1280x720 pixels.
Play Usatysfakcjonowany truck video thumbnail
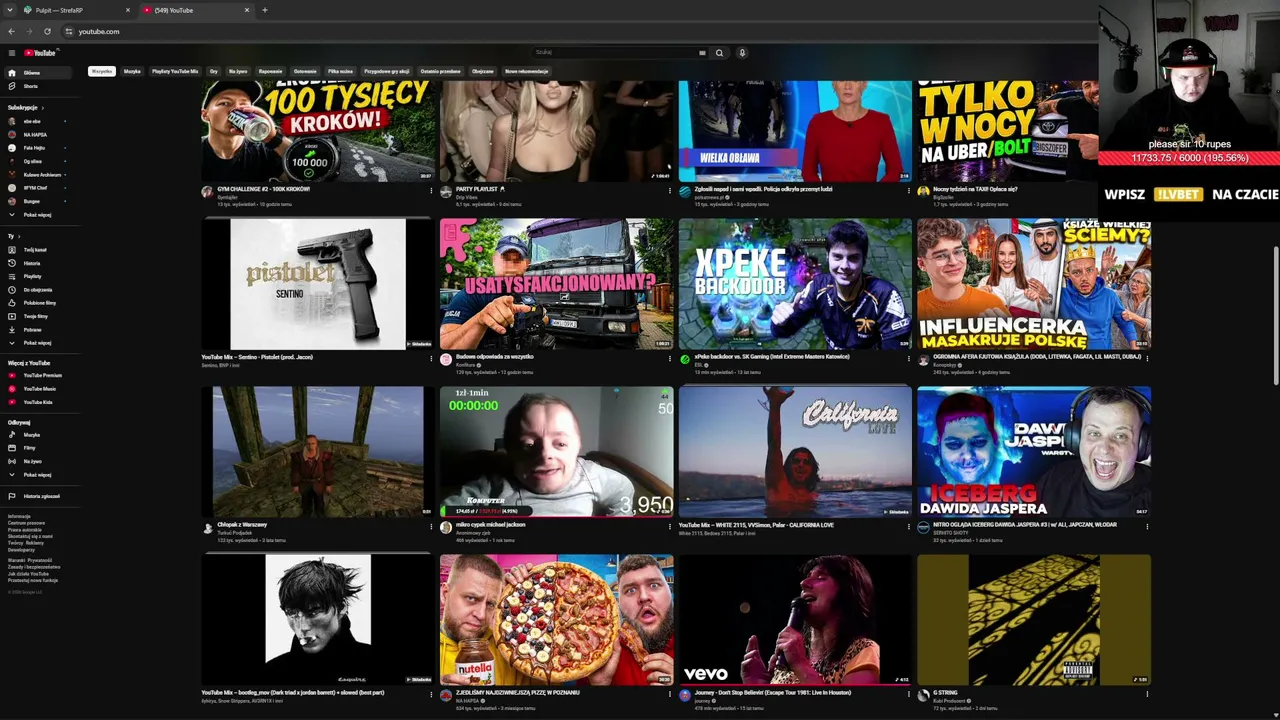pos(557,284)
